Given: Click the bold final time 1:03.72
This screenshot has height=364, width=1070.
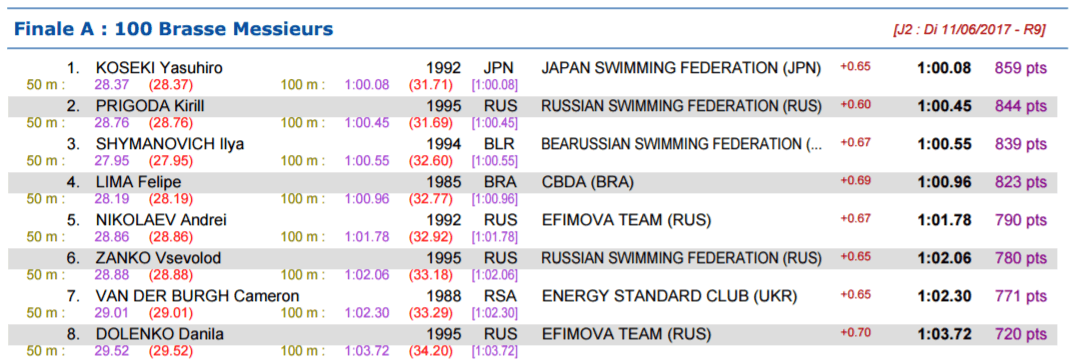Looking at the screenshot, I should [944, 335].
